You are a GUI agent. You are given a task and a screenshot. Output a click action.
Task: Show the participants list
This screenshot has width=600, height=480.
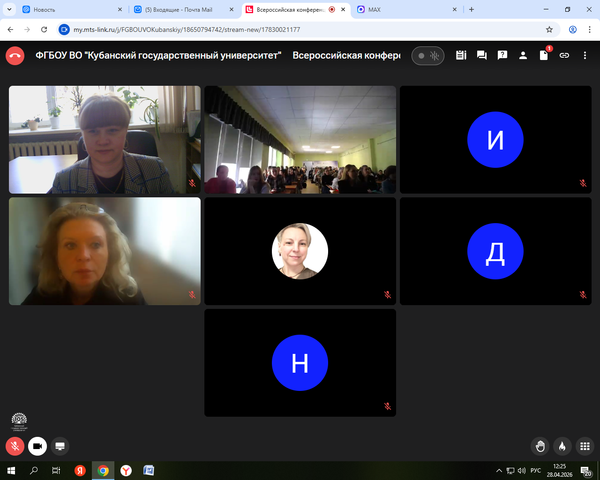pyautogui.click(x=523, y=56)
